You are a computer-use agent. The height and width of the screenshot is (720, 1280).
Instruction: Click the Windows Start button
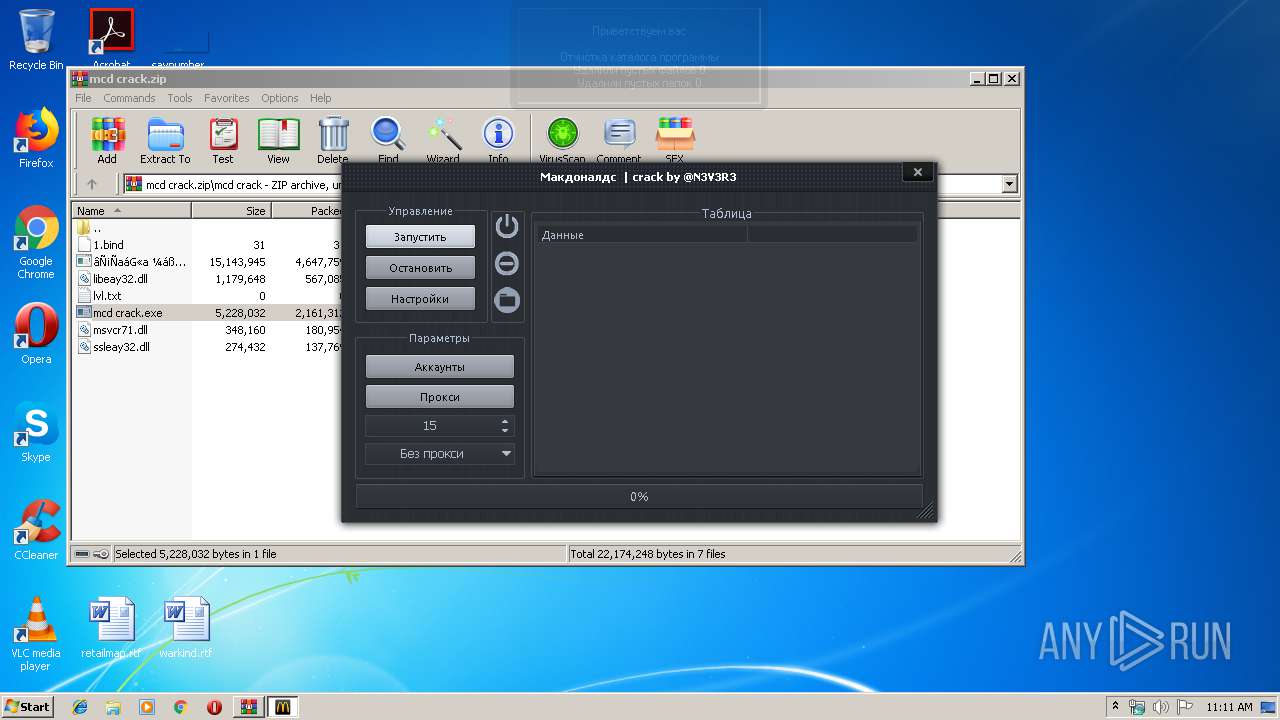point(28,707)
